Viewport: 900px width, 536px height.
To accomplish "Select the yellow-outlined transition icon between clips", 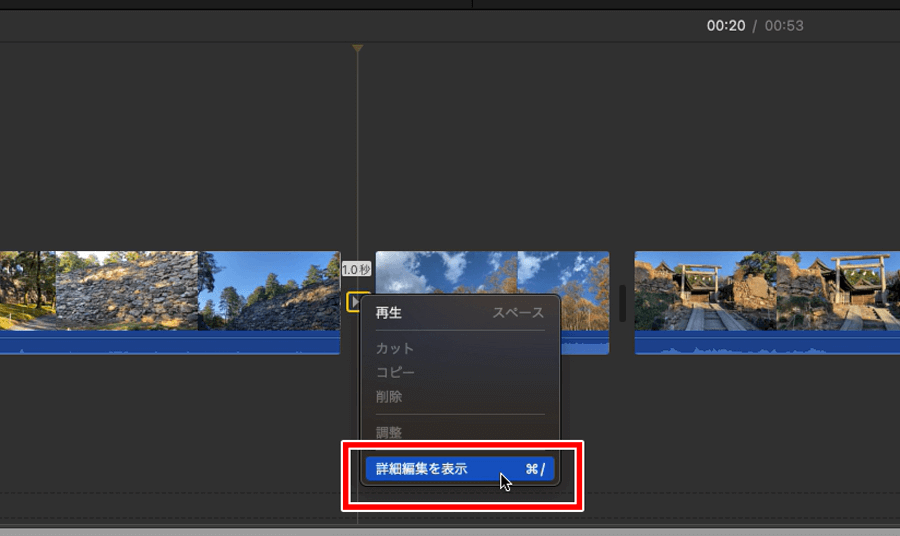I will 354,302.
